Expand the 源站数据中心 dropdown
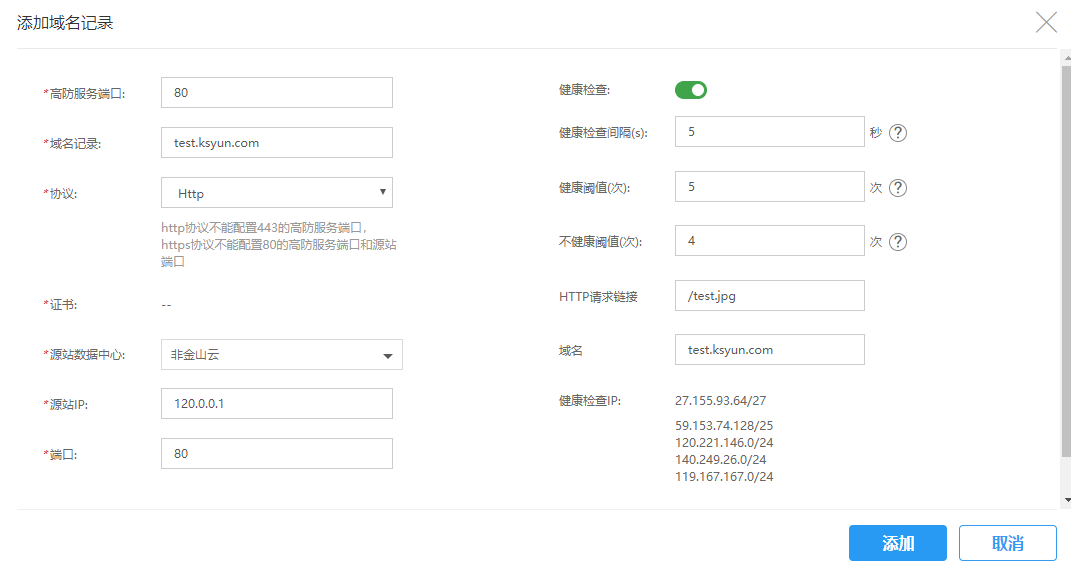Viewport: 1071px width, 571px height. (x=281, y=355)
